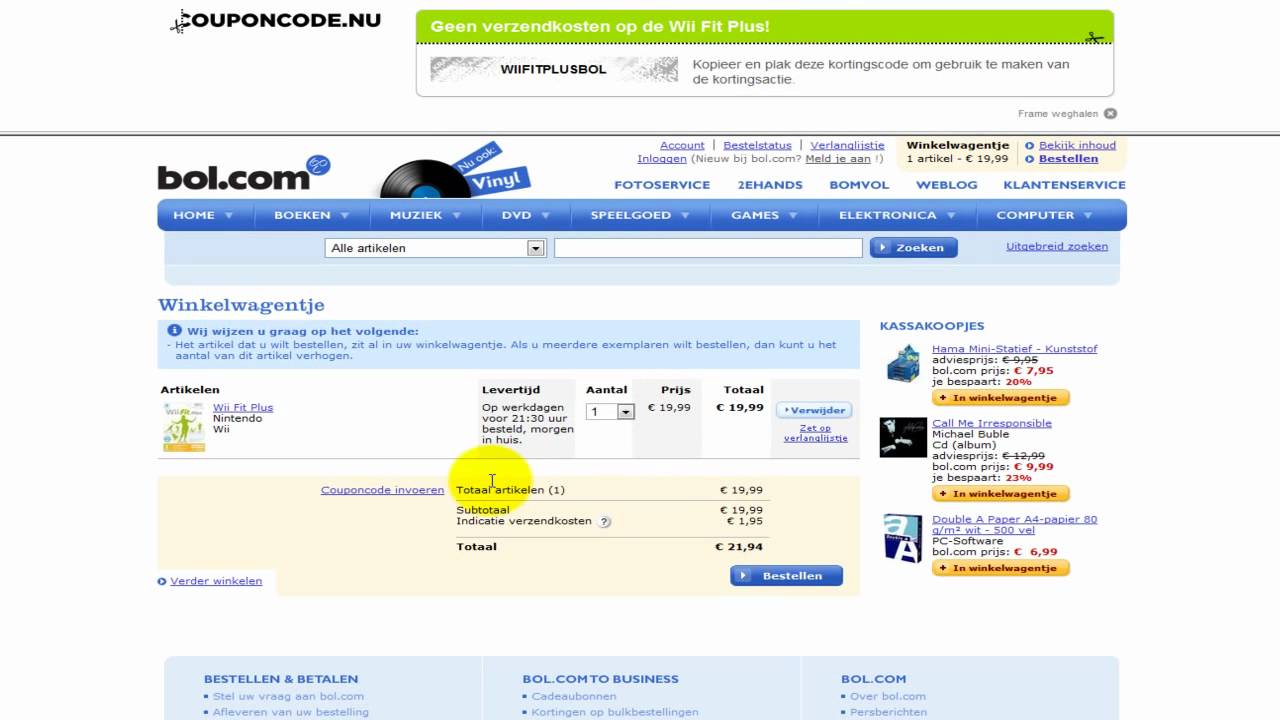The height and width of the screenshot is (720, 1280).
Task: Open the Double A Paper product thumbnail
Action: 903,538
